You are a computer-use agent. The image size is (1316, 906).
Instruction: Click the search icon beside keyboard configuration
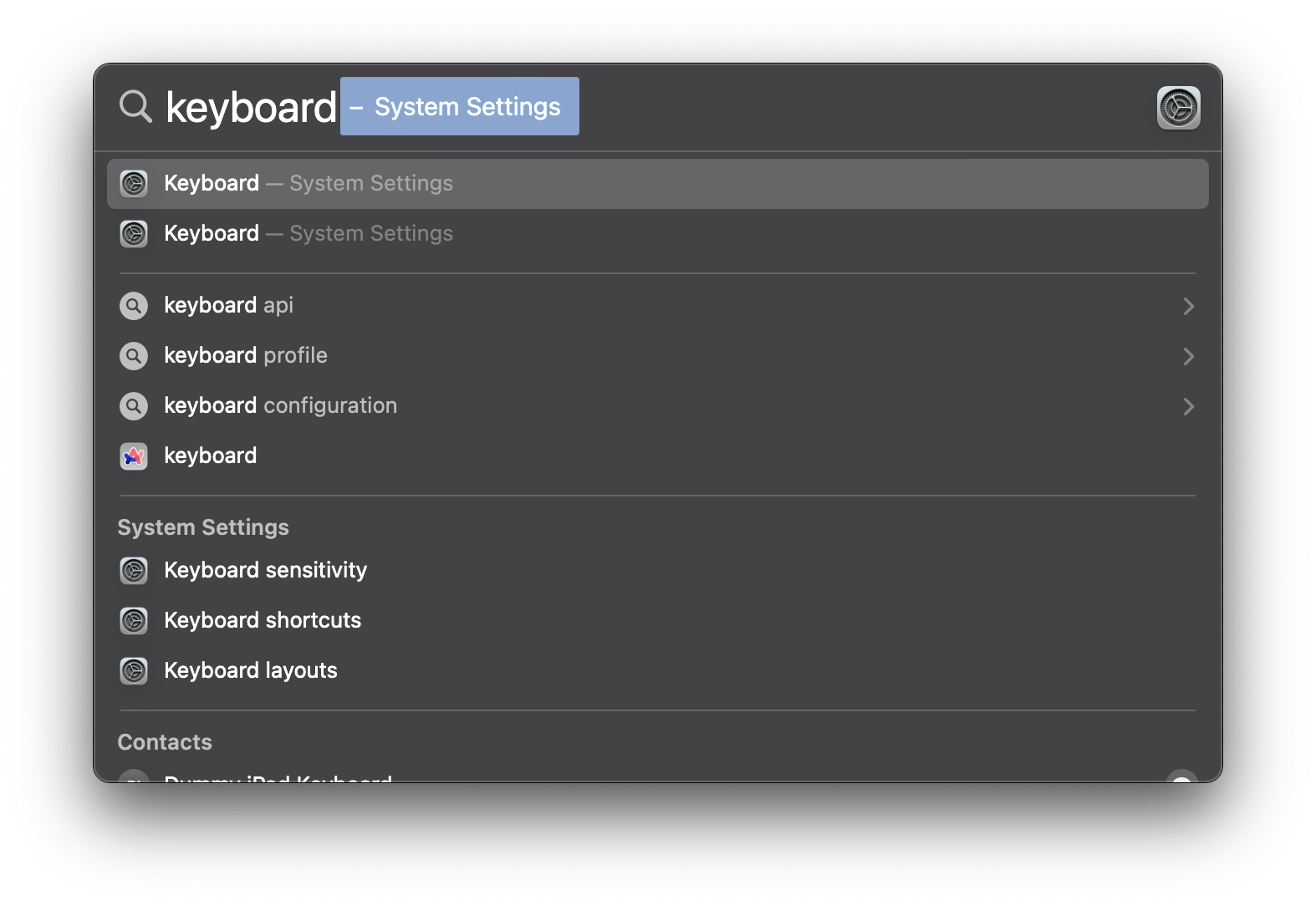[x=134, y=406]
